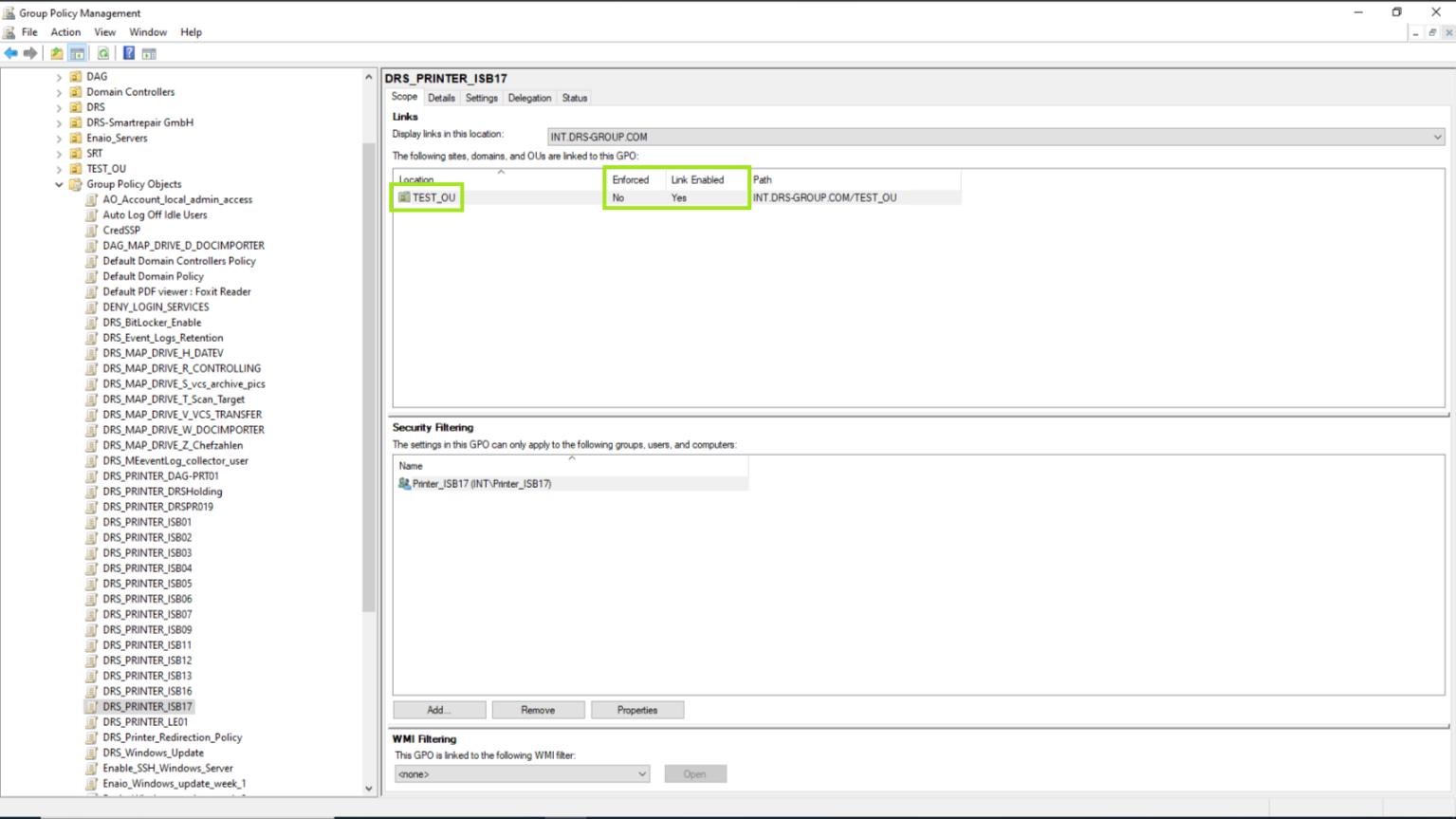Image resolution: width=1456 pixels, height=819 pixels.
Task: Click the Back arrow toolbar icon
Action: tap(10, 53)
